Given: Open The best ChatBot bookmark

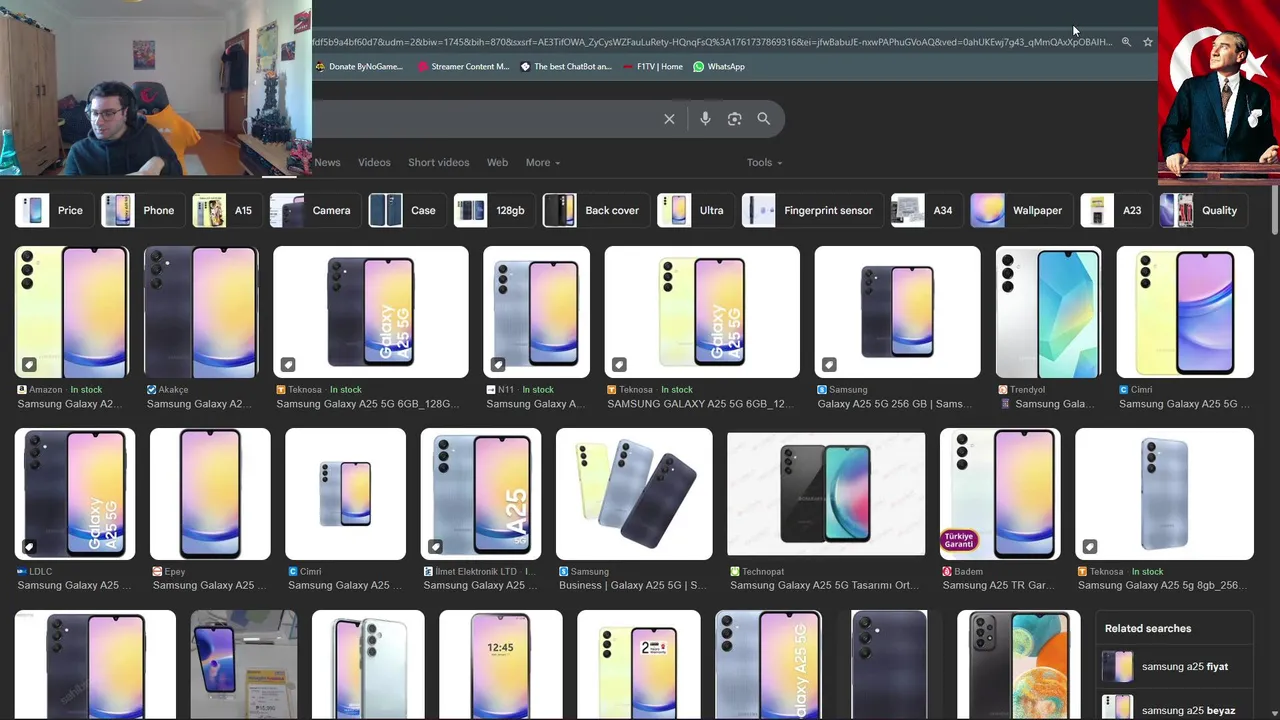Looking at the screenshot, I should (566, 67).
